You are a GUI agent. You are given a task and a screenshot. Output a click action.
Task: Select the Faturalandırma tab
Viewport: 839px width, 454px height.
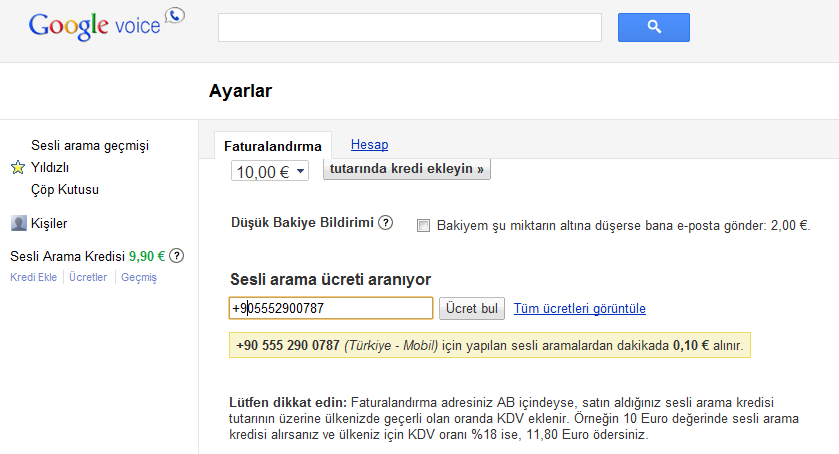pos(273,146)
